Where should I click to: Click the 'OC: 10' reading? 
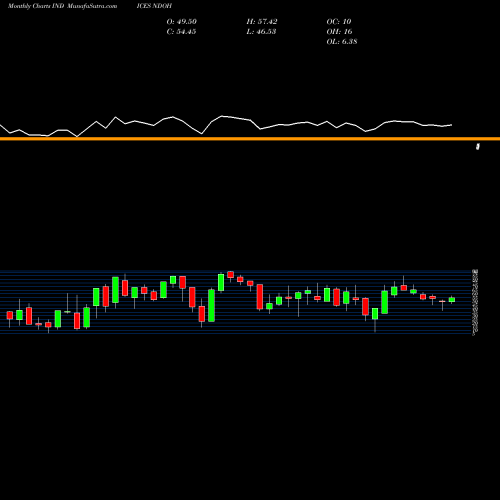click(339, 21)
